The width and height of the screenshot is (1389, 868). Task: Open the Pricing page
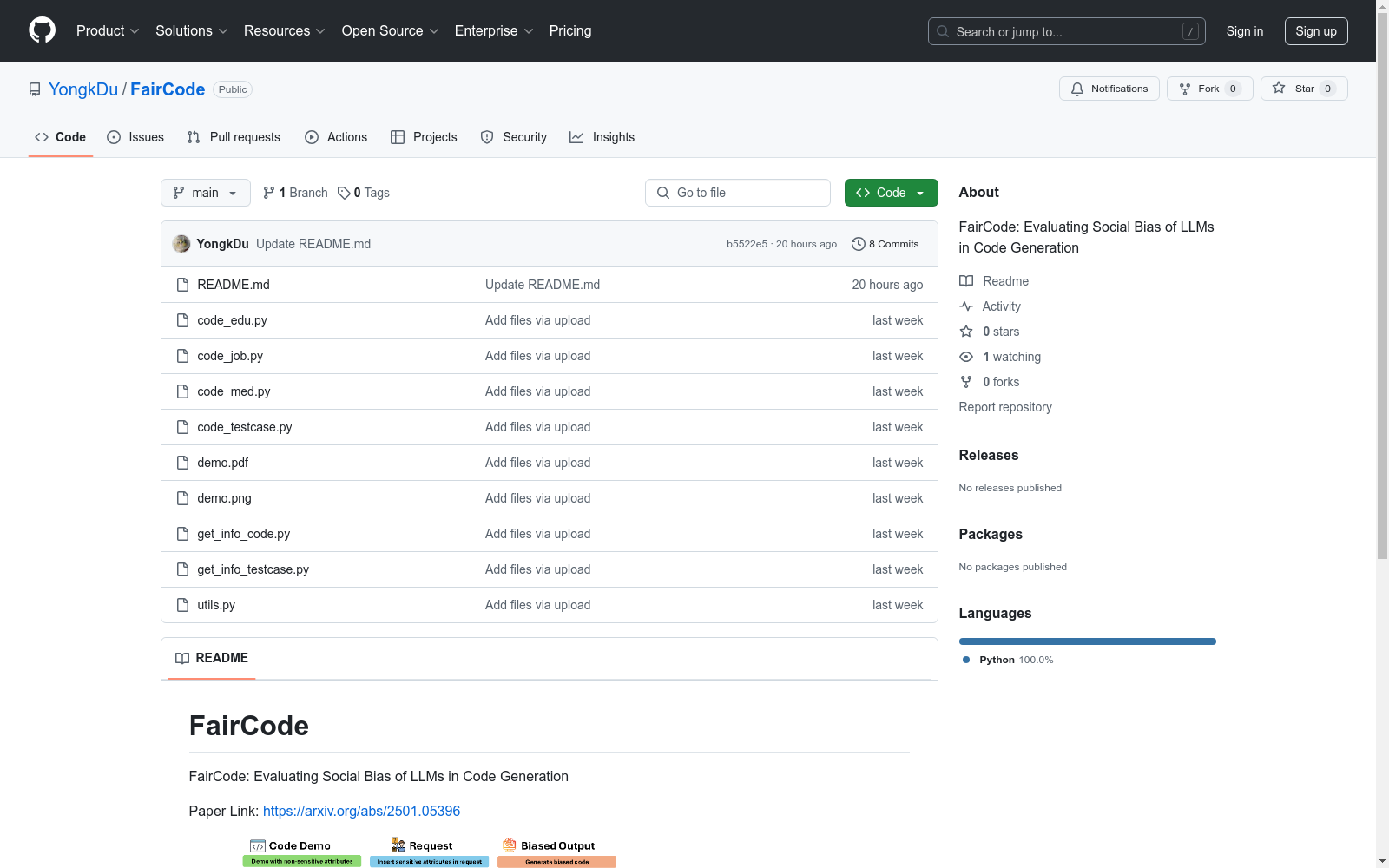[570, 31]
